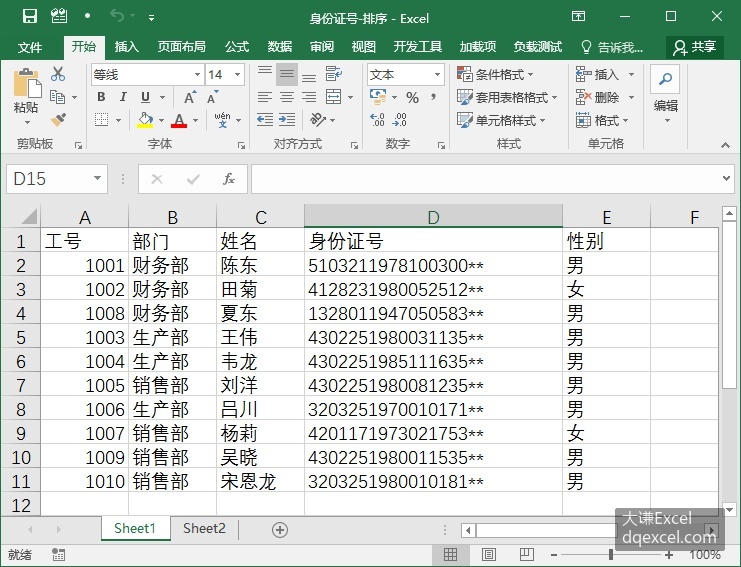Toggle Underline formatting

[x=146, y=97]
